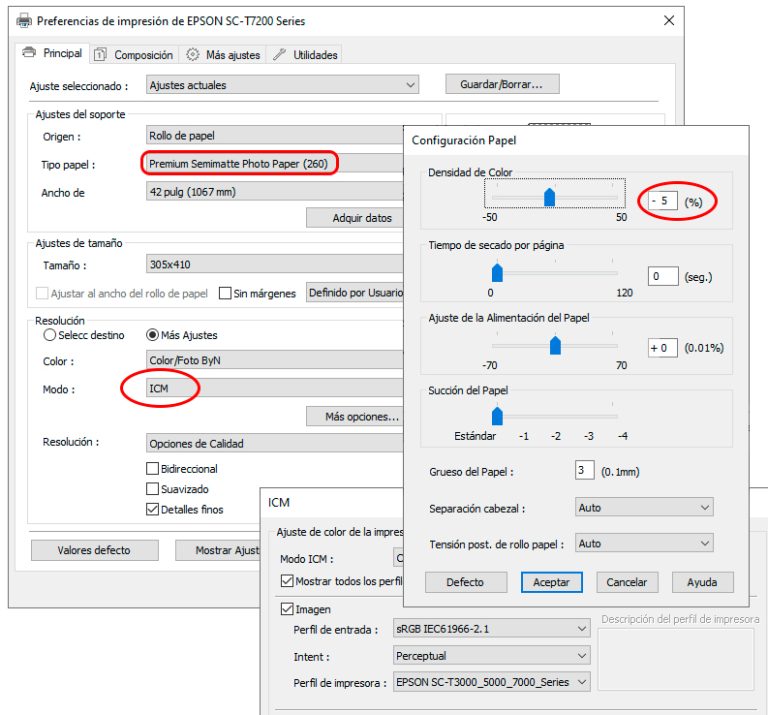Open the Separación cabezal Auto dropdown

(644, 507)
